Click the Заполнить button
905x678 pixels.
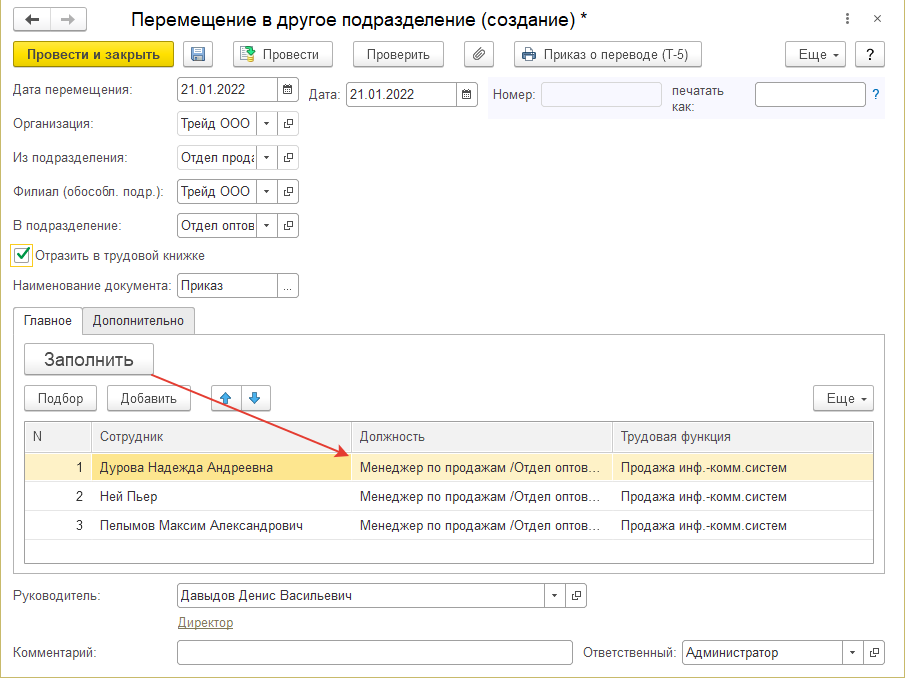(x=88, y=360)
